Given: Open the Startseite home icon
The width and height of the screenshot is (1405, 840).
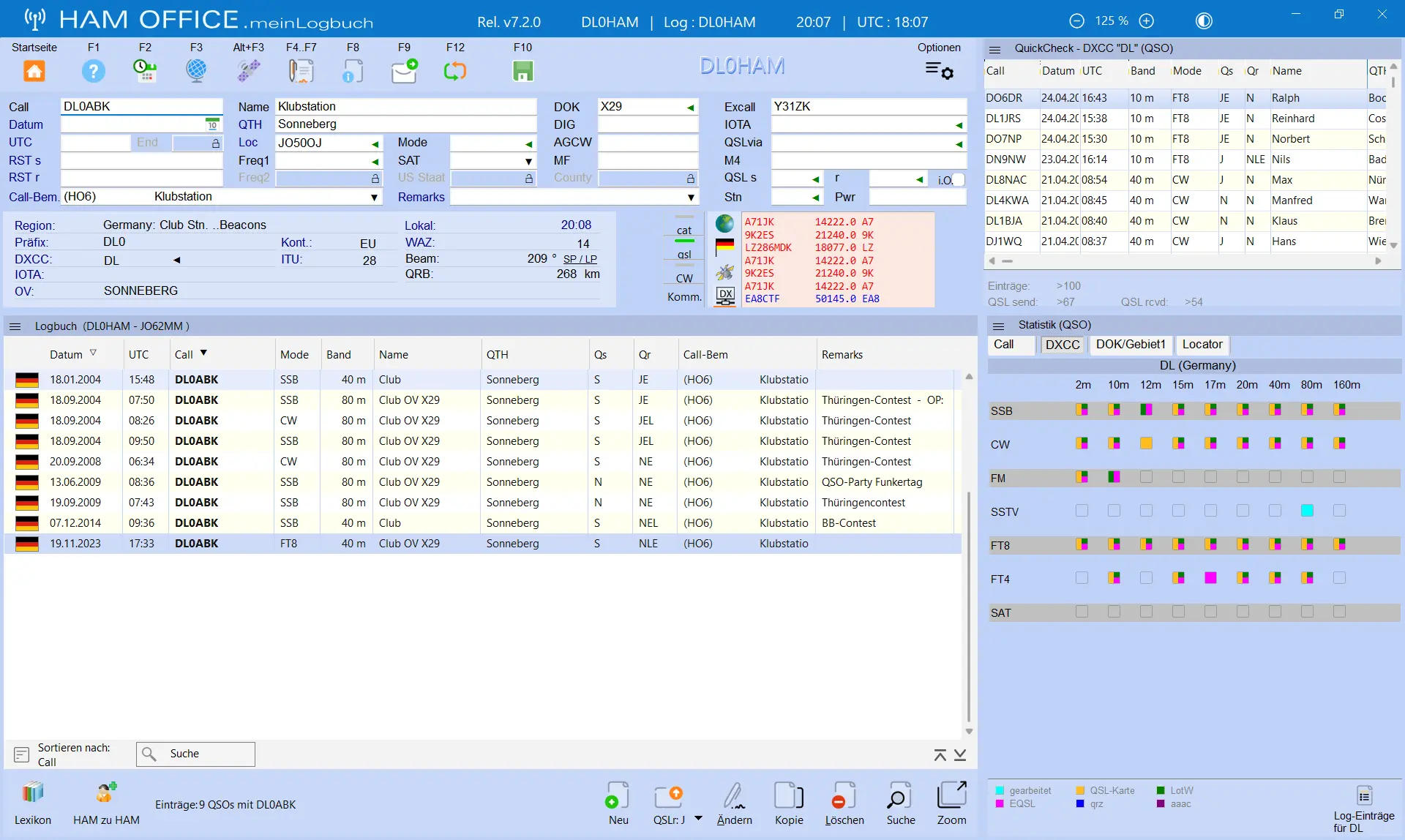Looking at the screenshot, I should (34, 71).
